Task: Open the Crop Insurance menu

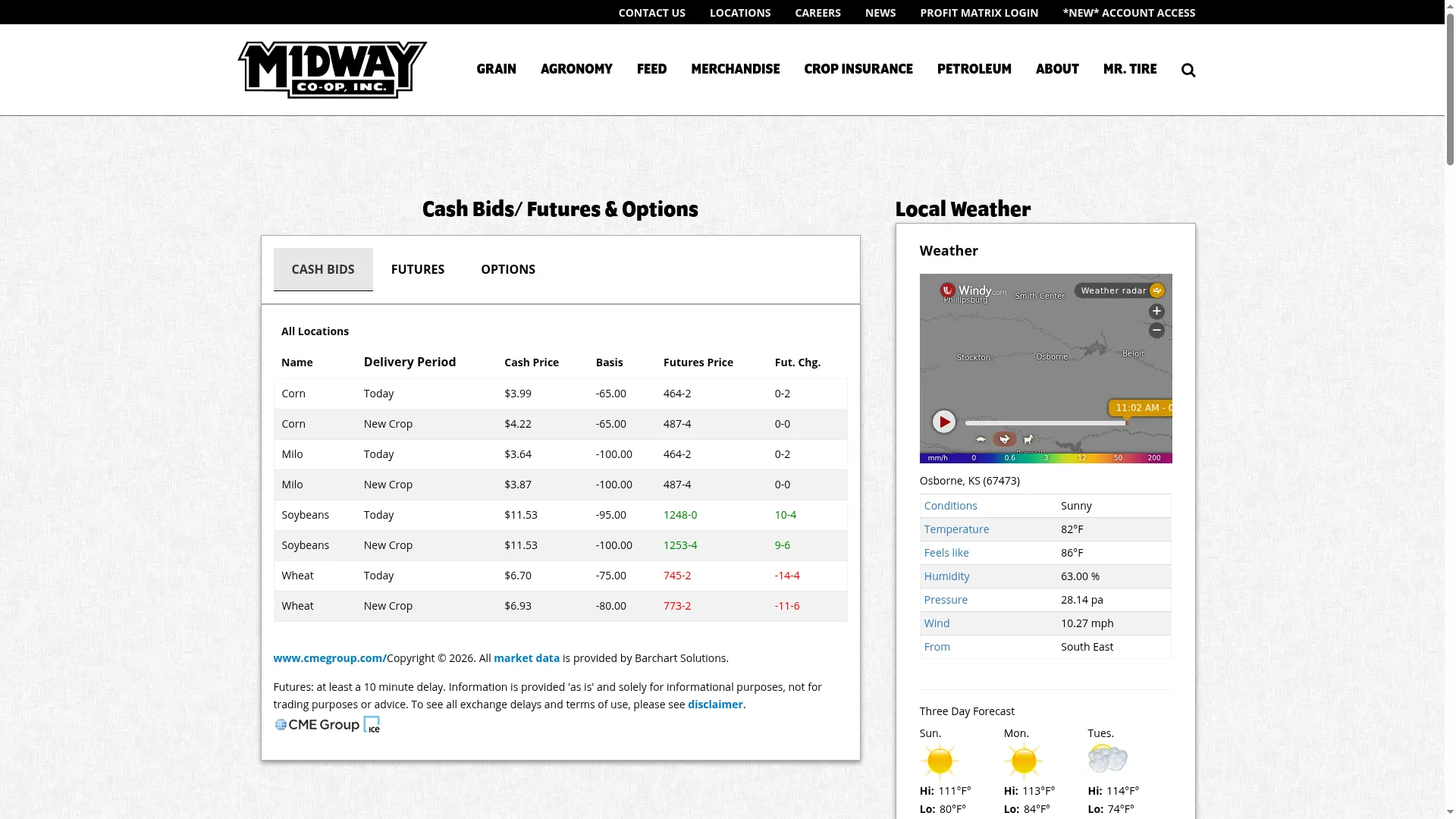Action: (858, 69)
